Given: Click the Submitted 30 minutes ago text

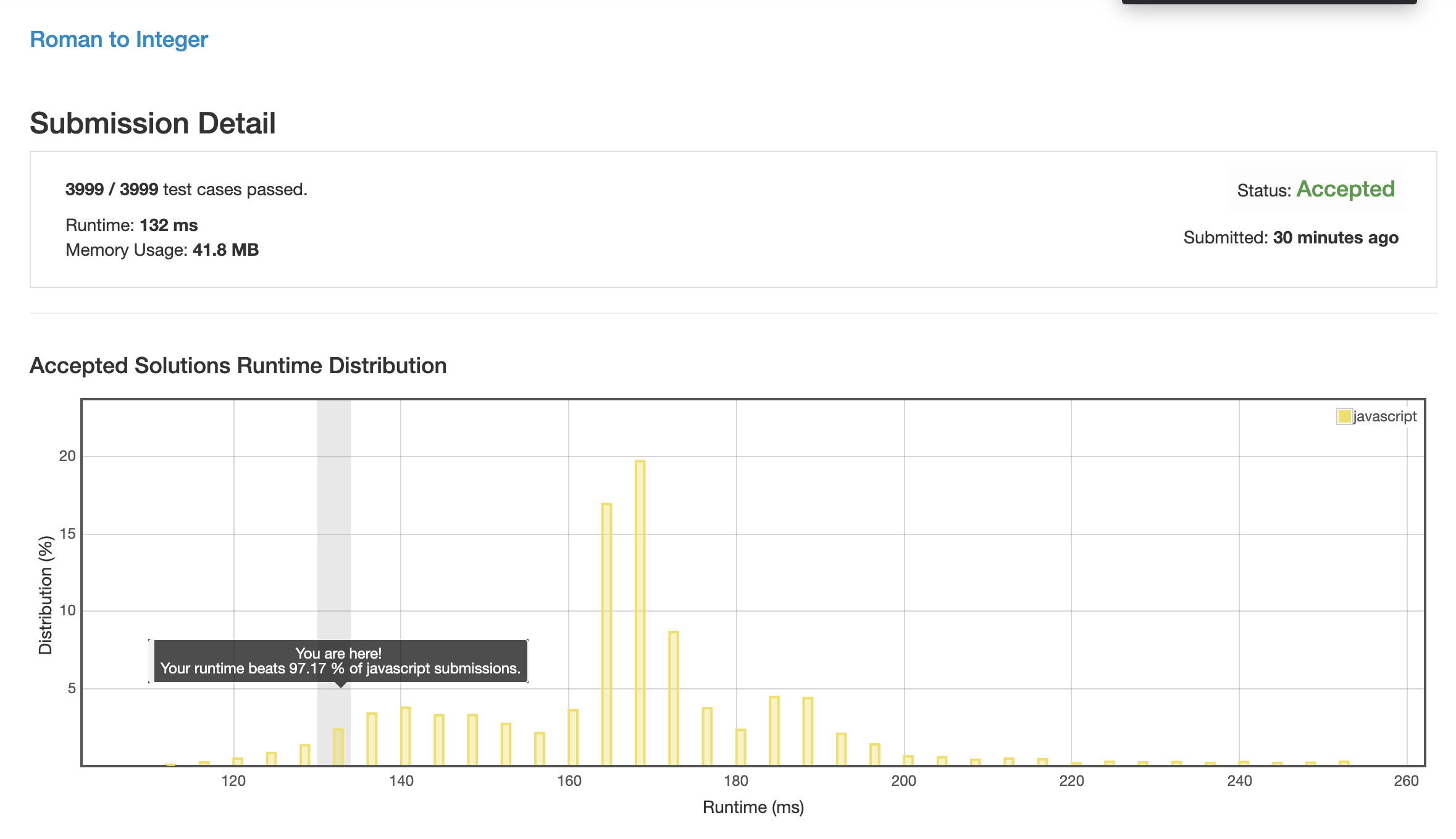Looking at the screenshot, I should [1291, 237].
